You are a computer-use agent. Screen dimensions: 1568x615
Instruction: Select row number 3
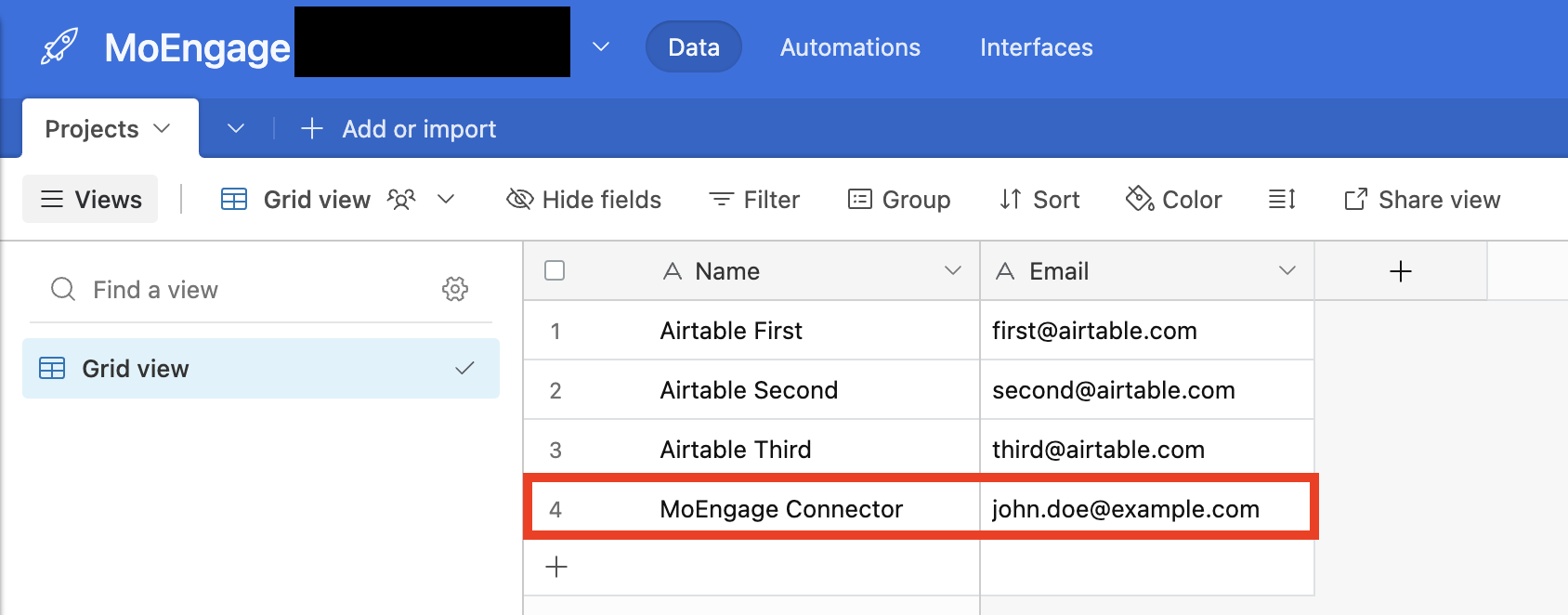pos(555,451)
